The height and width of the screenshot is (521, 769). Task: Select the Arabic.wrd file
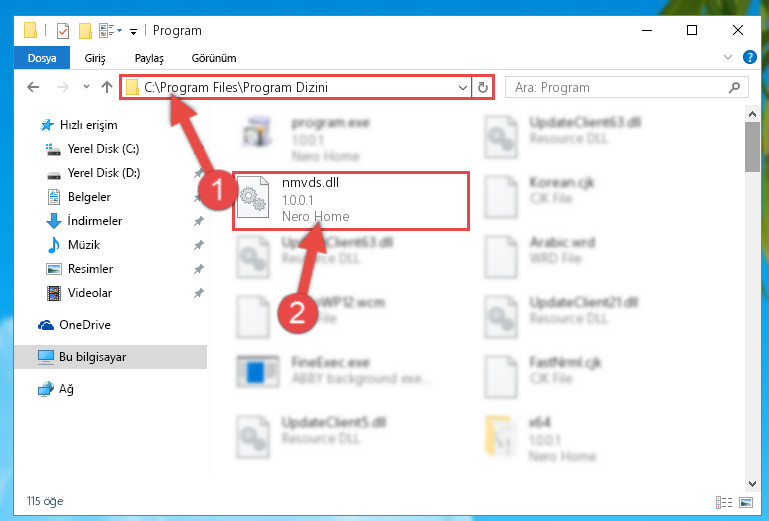click(x=539, y=257)
